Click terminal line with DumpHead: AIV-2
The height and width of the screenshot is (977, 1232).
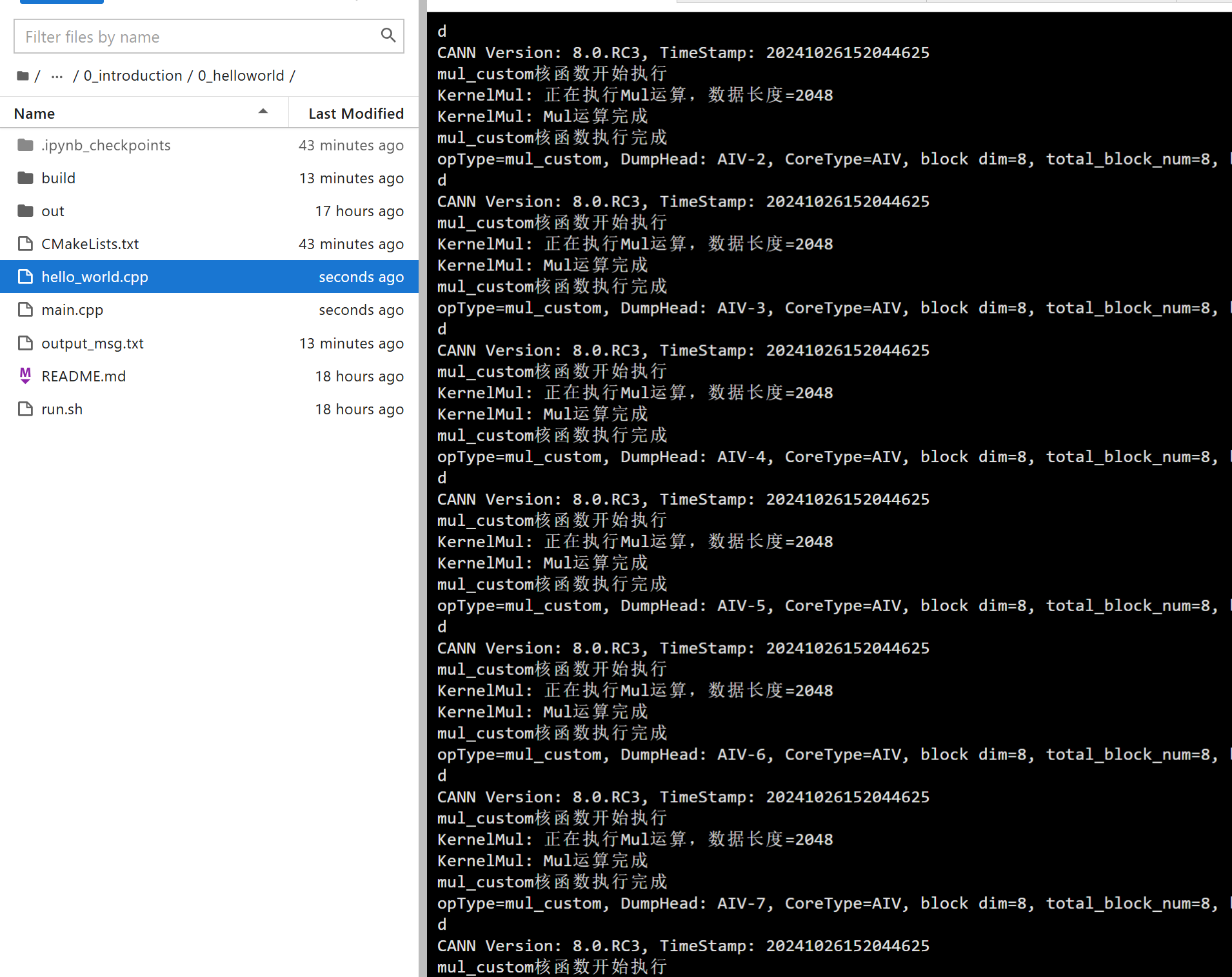click(x=834, y=159)
